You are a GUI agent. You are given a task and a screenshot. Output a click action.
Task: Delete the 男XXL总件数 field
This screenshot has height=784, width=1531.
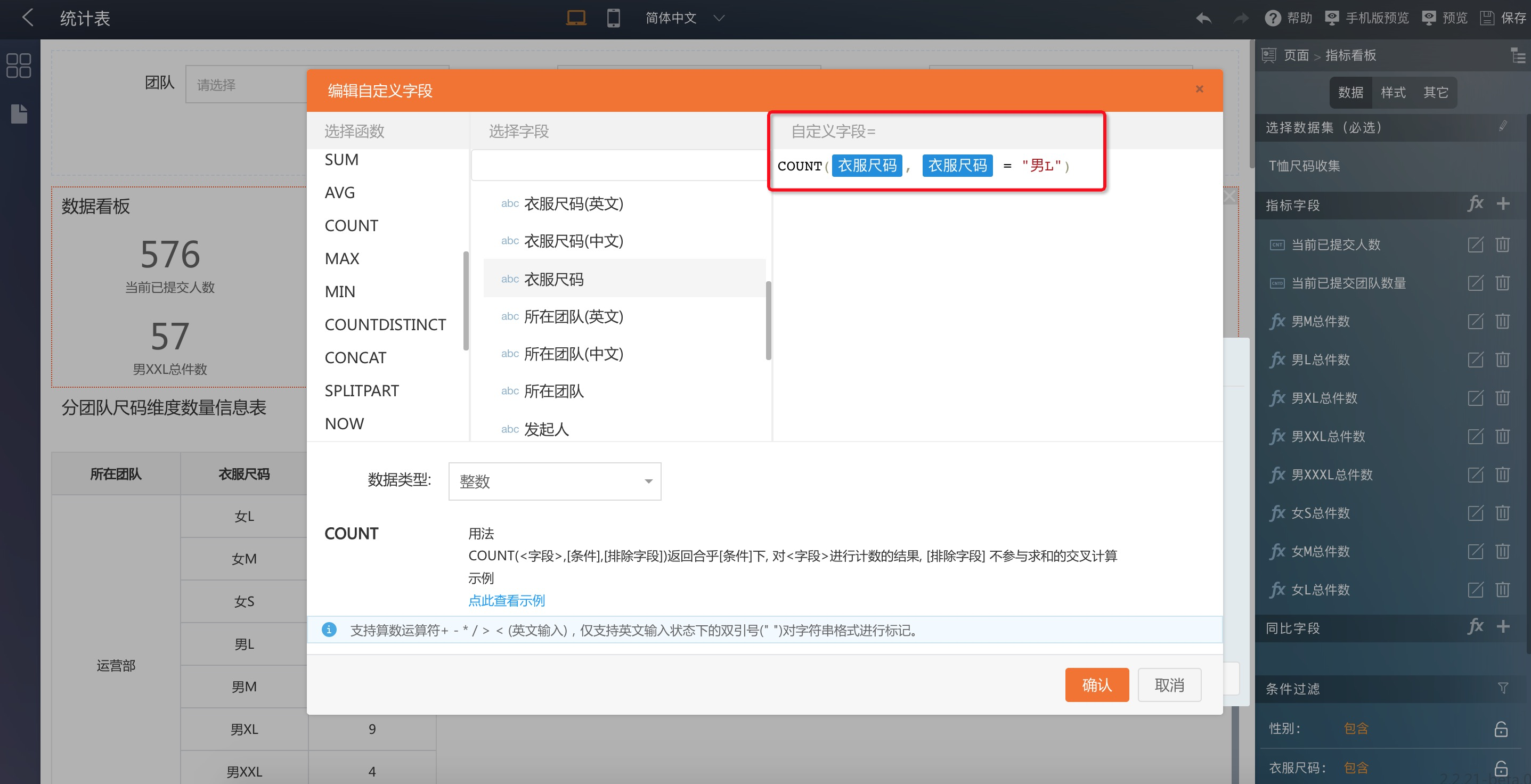pos(1502,436)
